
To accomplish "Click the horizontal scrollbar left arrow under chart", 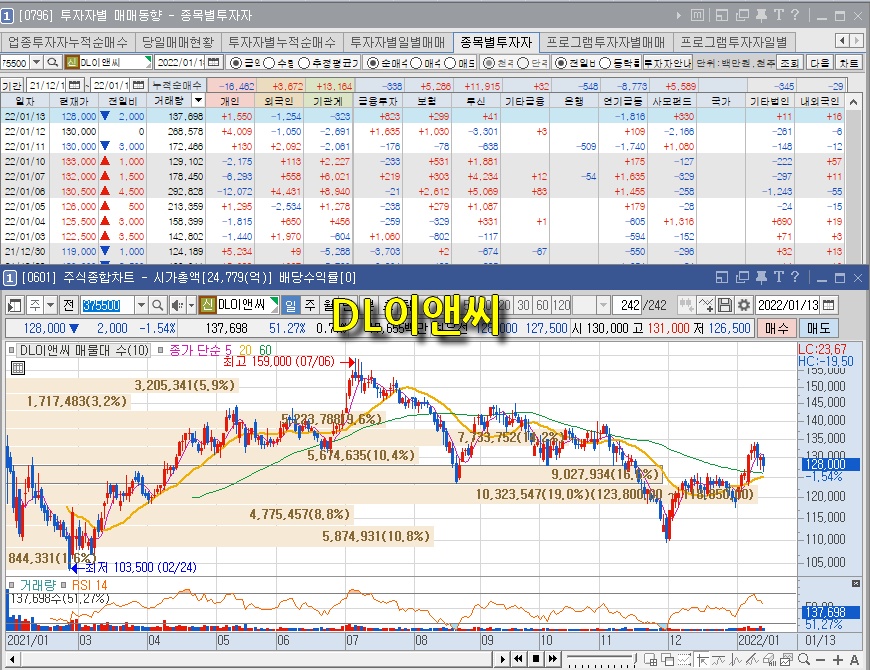I will tap(12, 659).
